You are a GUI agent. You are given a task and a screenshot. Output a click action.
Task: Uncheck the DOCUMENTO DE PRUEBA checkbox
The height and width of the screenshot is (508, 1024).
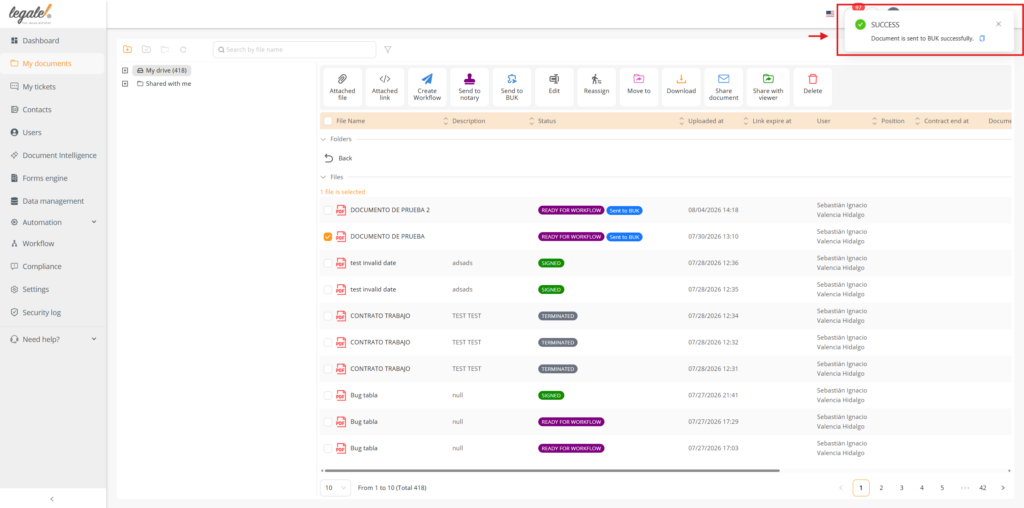tap(328, 236)
